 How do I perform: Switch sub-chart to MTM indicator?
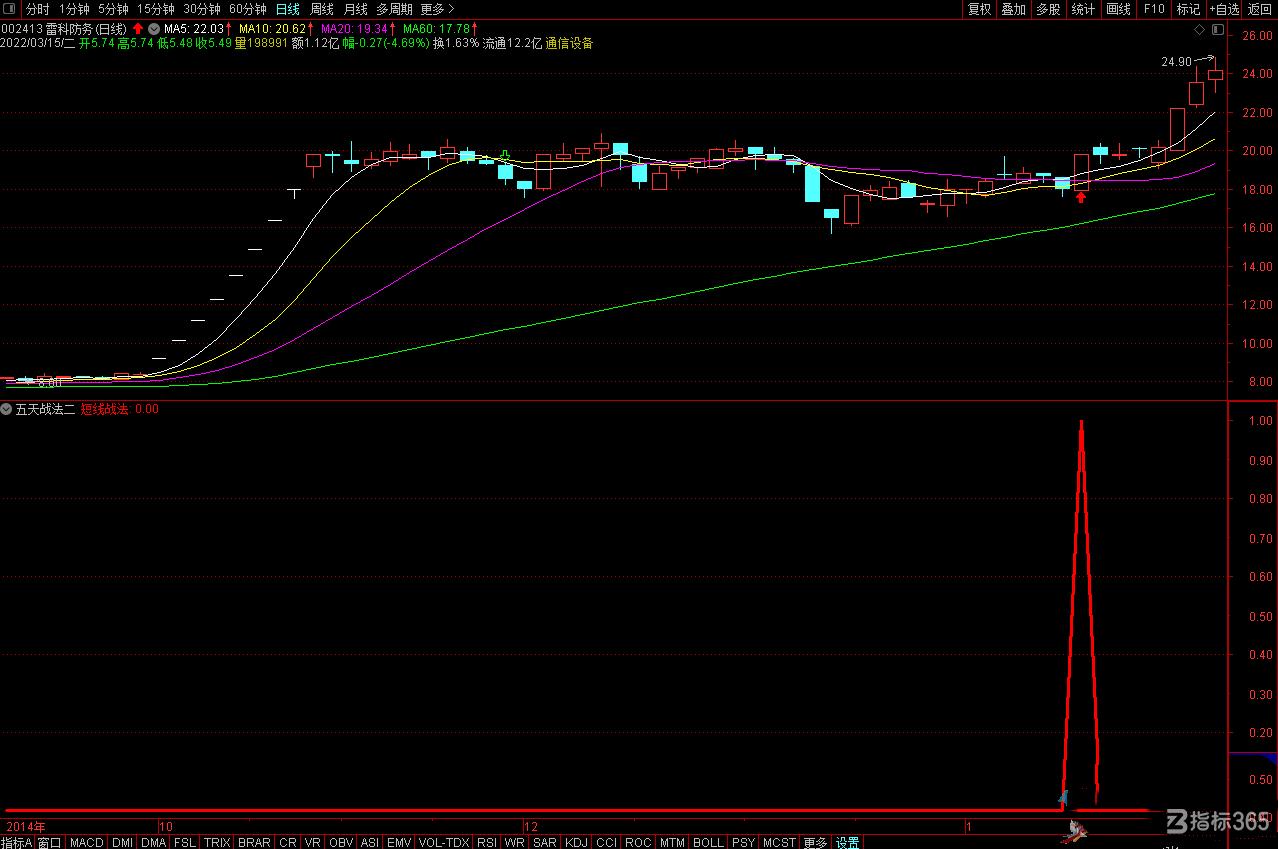[672, 843]
